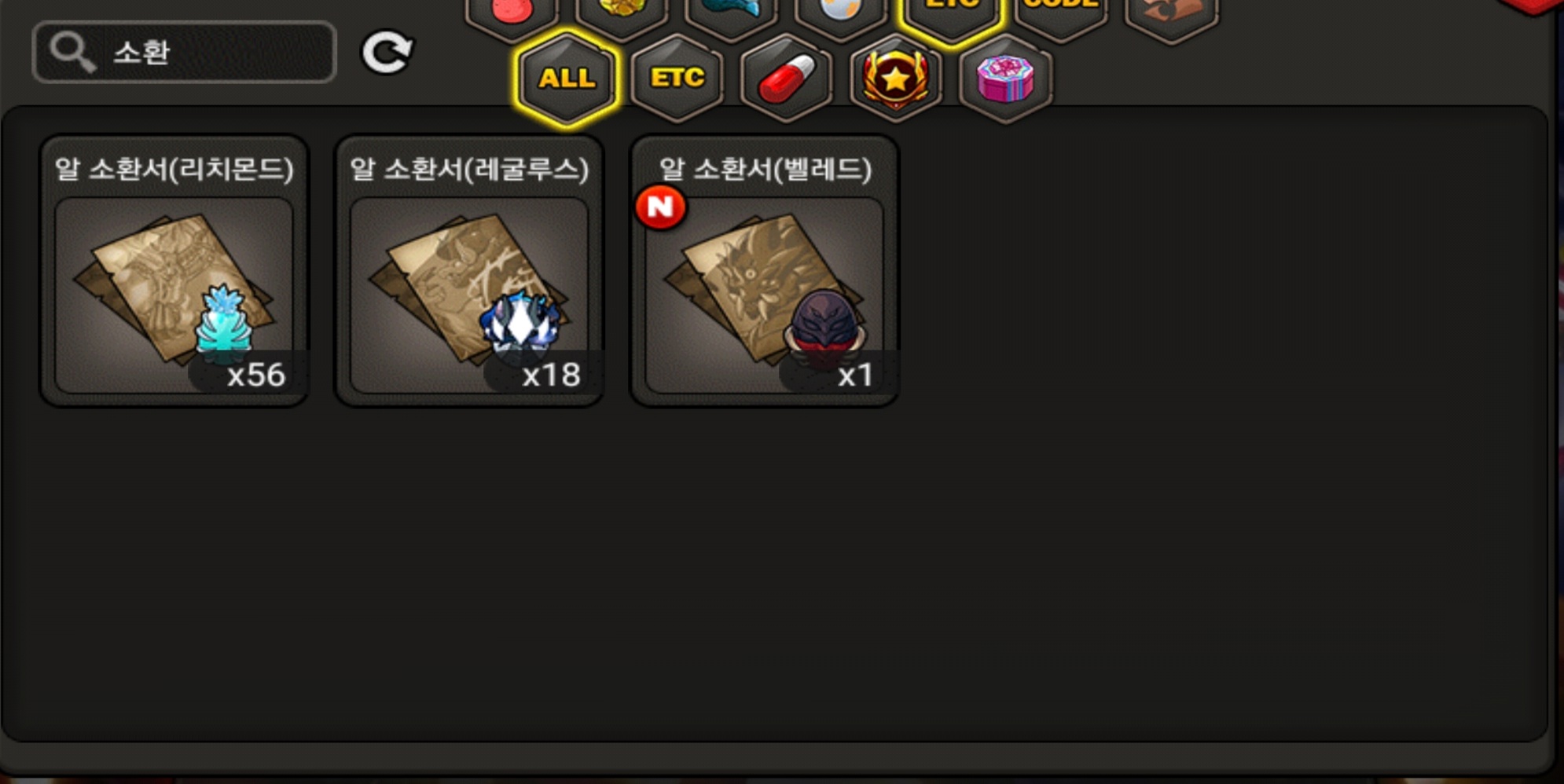1564x784 pixels.
Task: Click the refresh arrow icon beside search
Action: pos(386,53)
